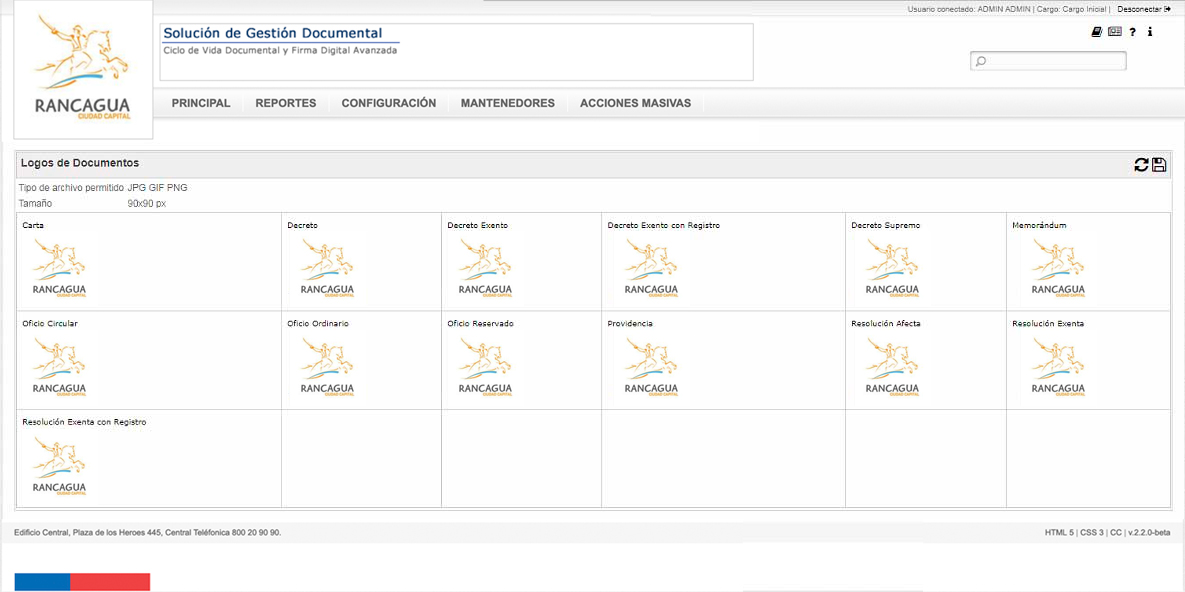The width and height of the screenshot is (1185, 592).
Task: Select the Decreto Supremo logo thumbnail
Action: (892, 268)
